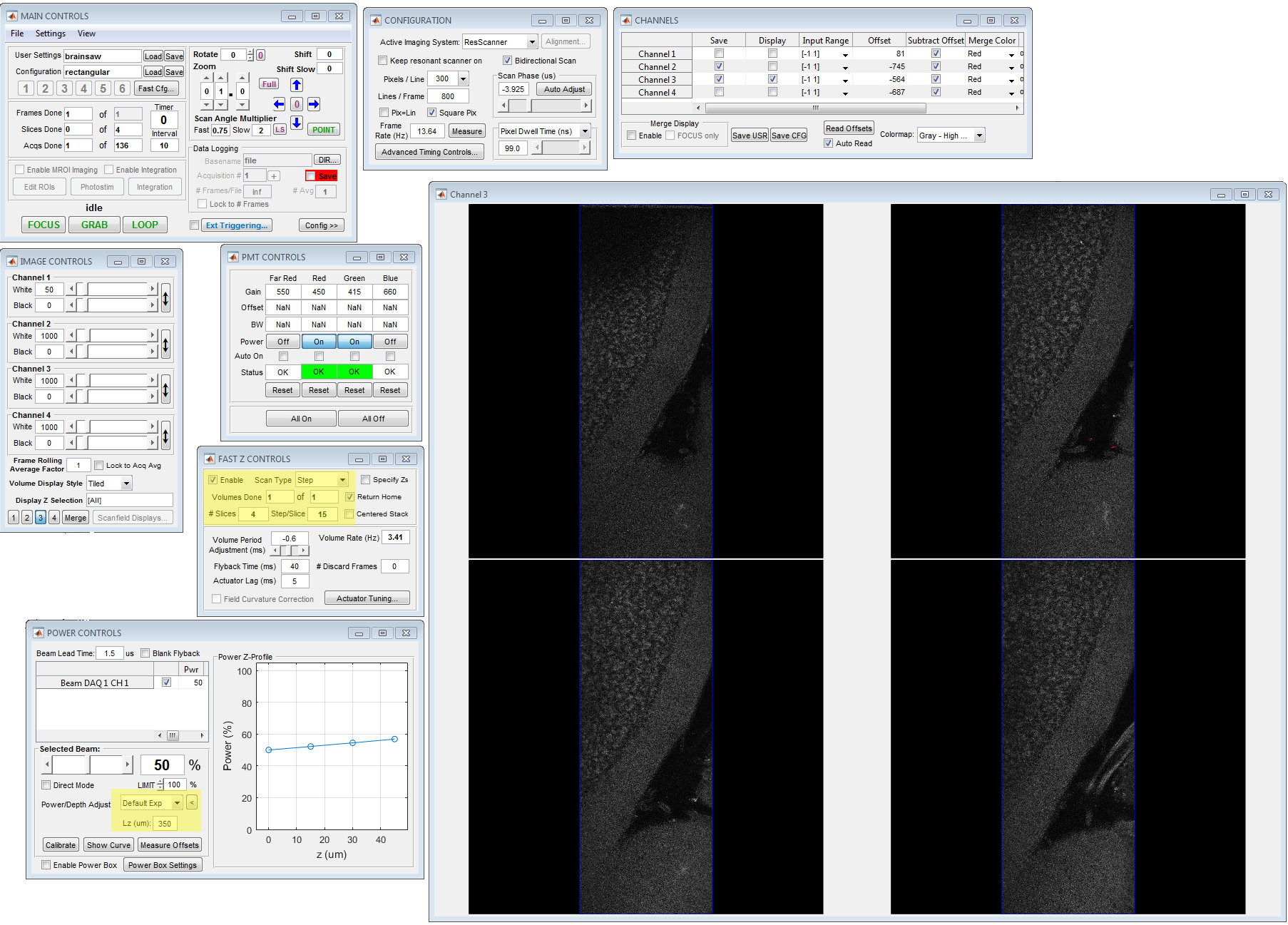This screenshot has width=1288, height=925.
Task: Open Pixels / Line dropdown
Action: pos(463,79)
